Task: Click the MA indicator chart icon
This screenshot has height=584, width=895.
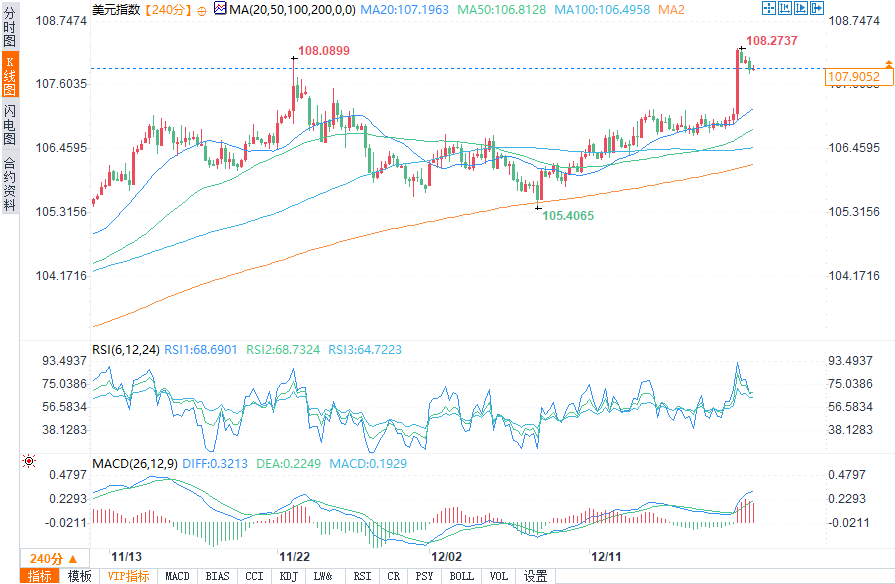Action: coord(218,9)
